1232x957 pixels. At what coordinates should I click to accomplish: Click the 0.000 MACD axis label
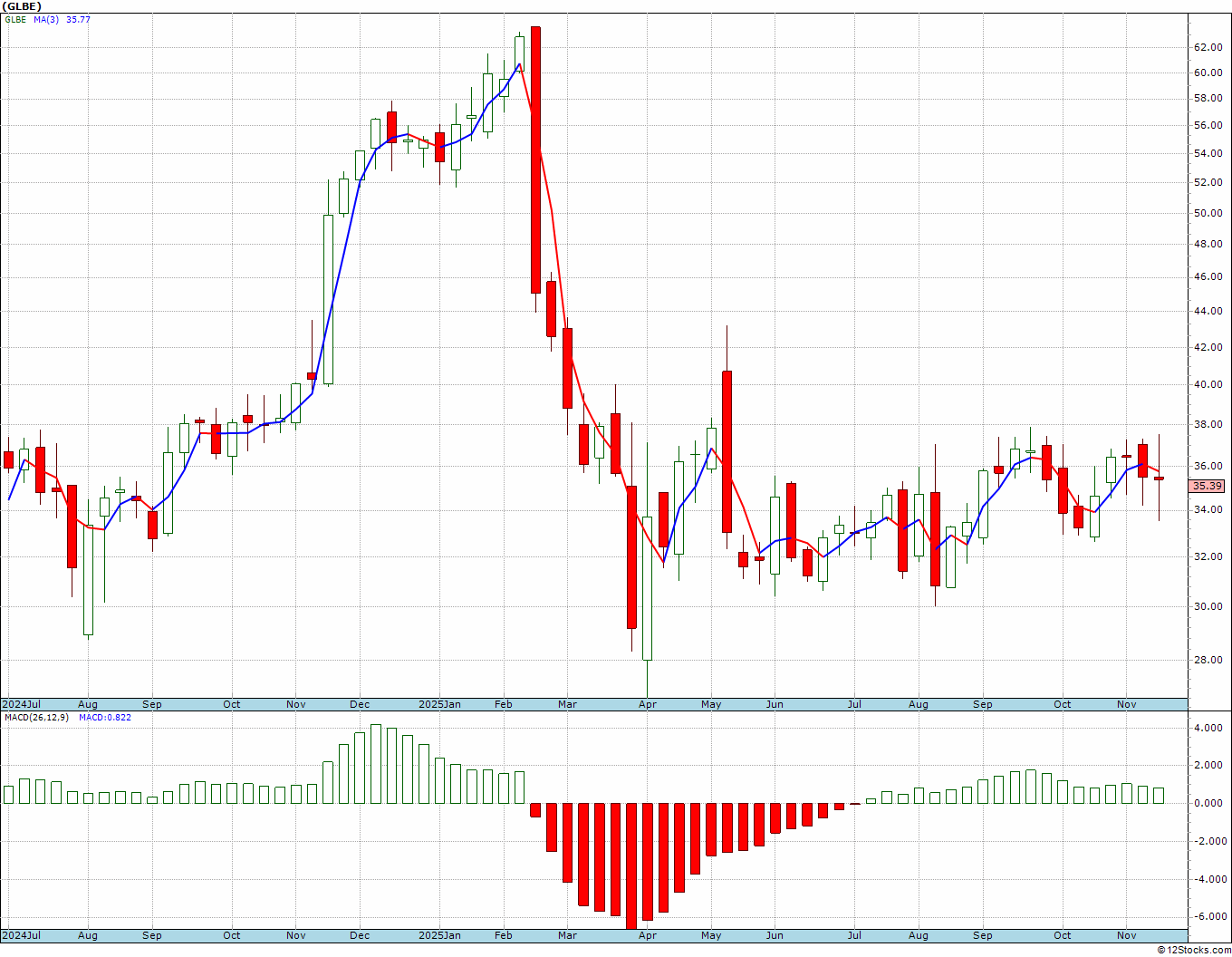1209,804
